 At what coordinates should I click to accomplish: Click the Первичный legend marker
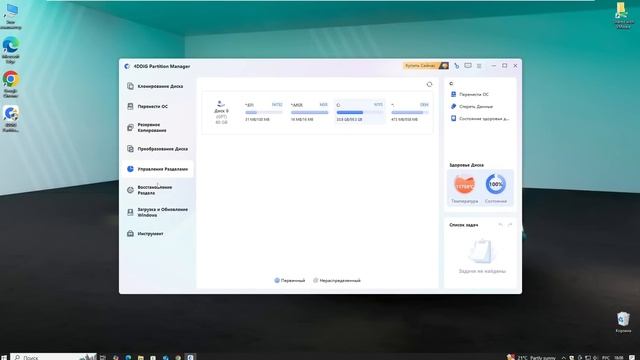point(277,280)
